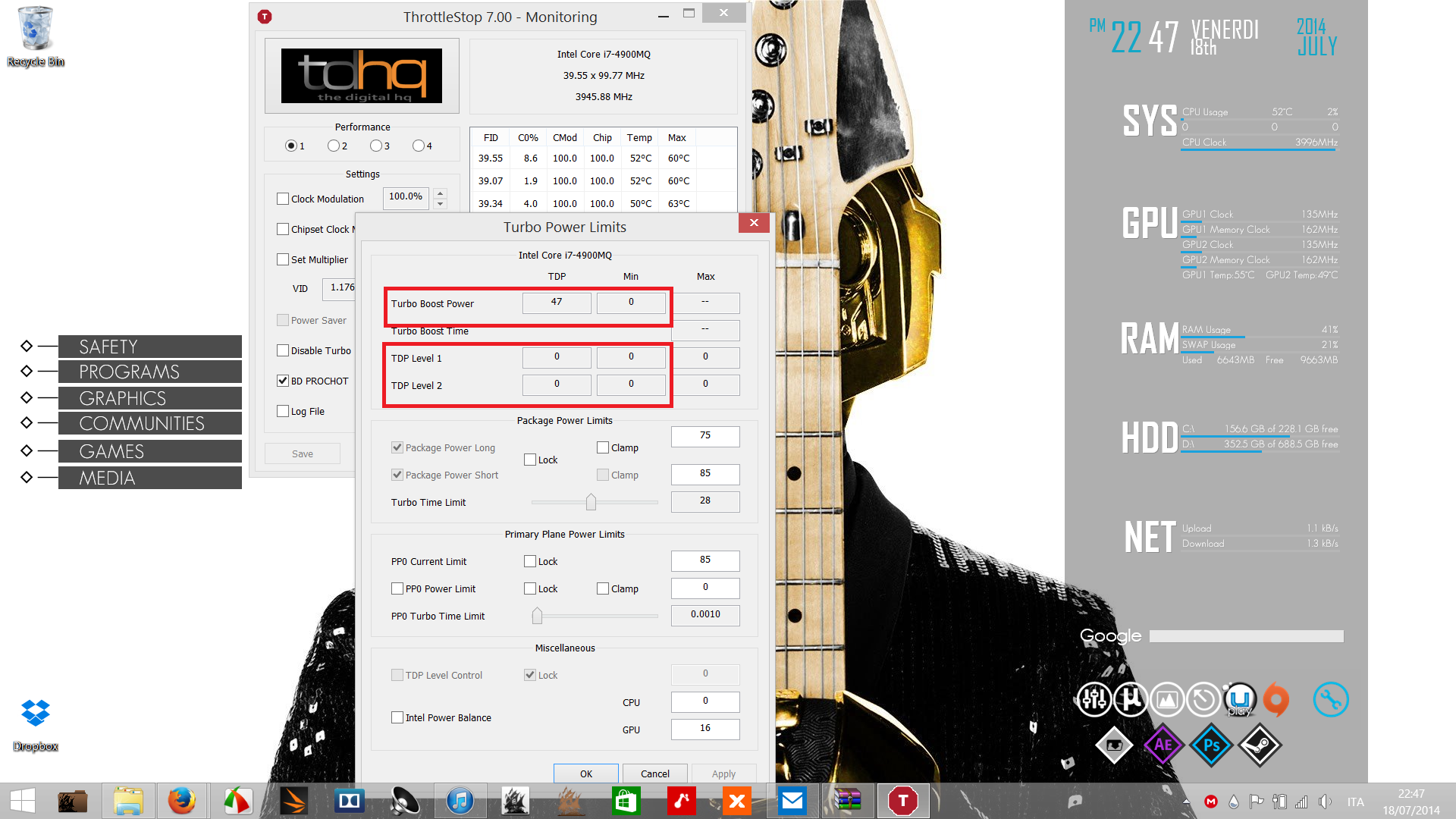Image resolution: width=1456 pixels, height=819 pixels.
Task: Launch Photoshop from the Ps icon
Action: 1211,745
